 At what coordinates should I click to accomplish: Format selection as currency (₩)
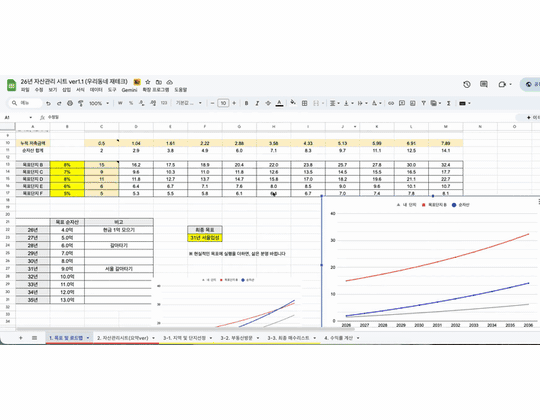coord(120,103)
